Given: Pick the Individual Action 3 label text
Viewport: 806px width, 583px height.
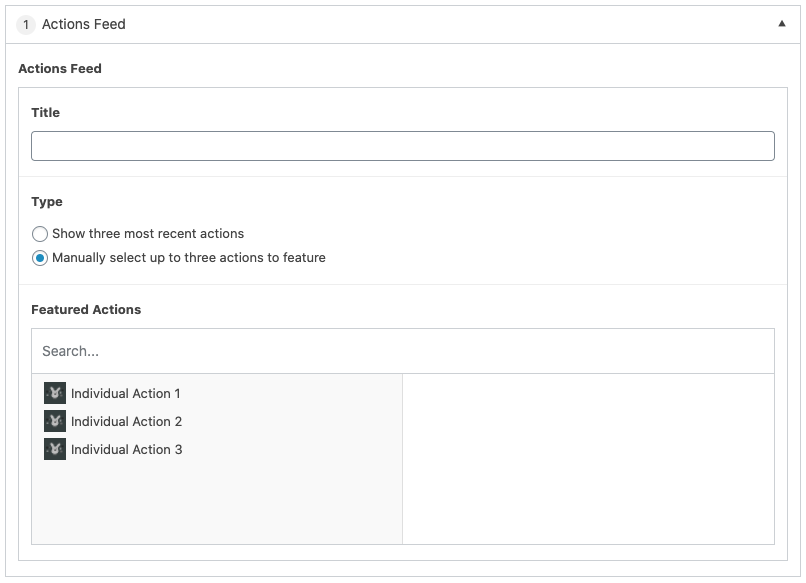Looking at the screenshot, I should (126, 449).
